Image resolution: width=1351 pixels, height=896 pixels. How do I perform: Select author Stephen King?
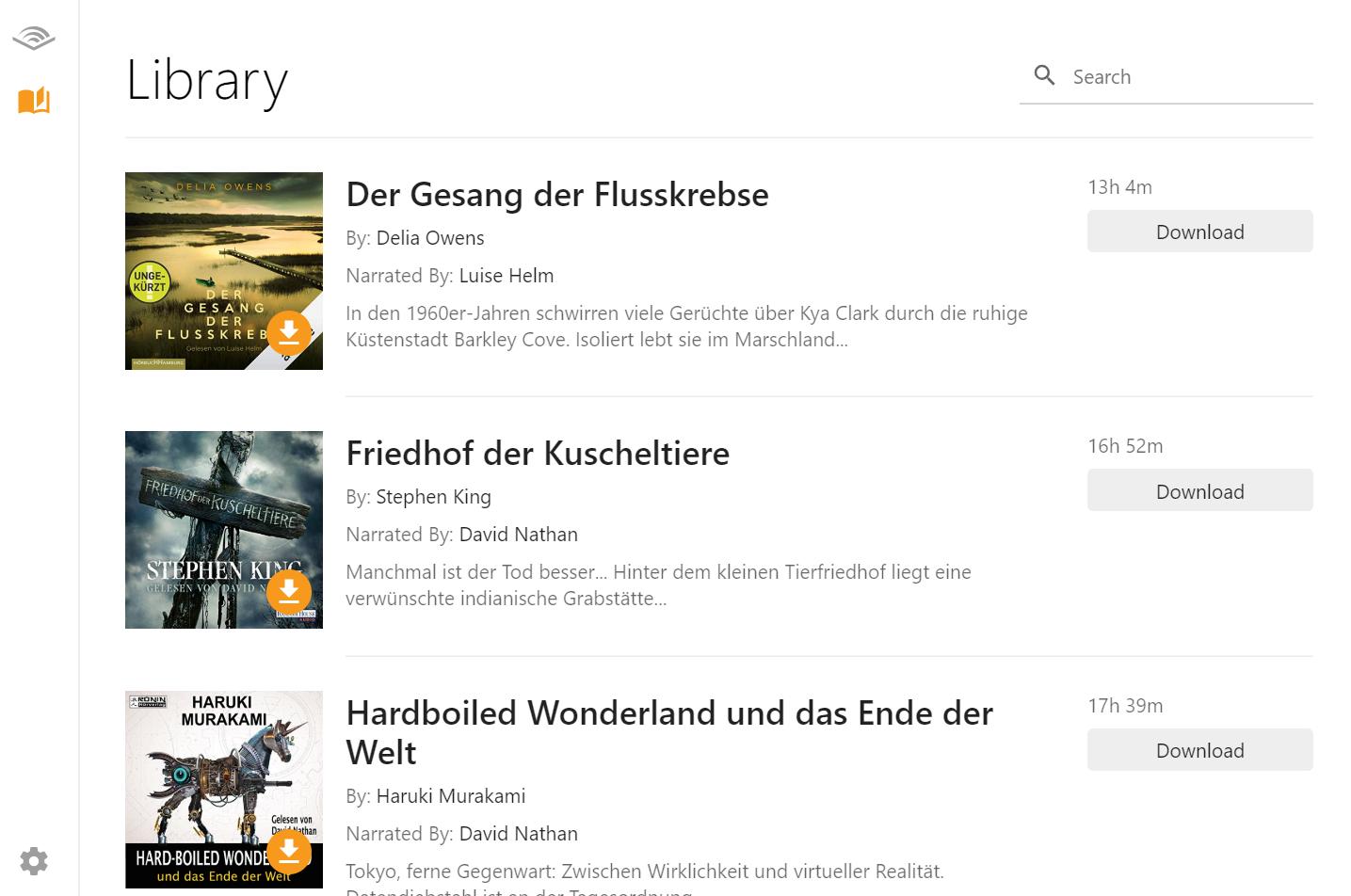(x=433, y=496)
